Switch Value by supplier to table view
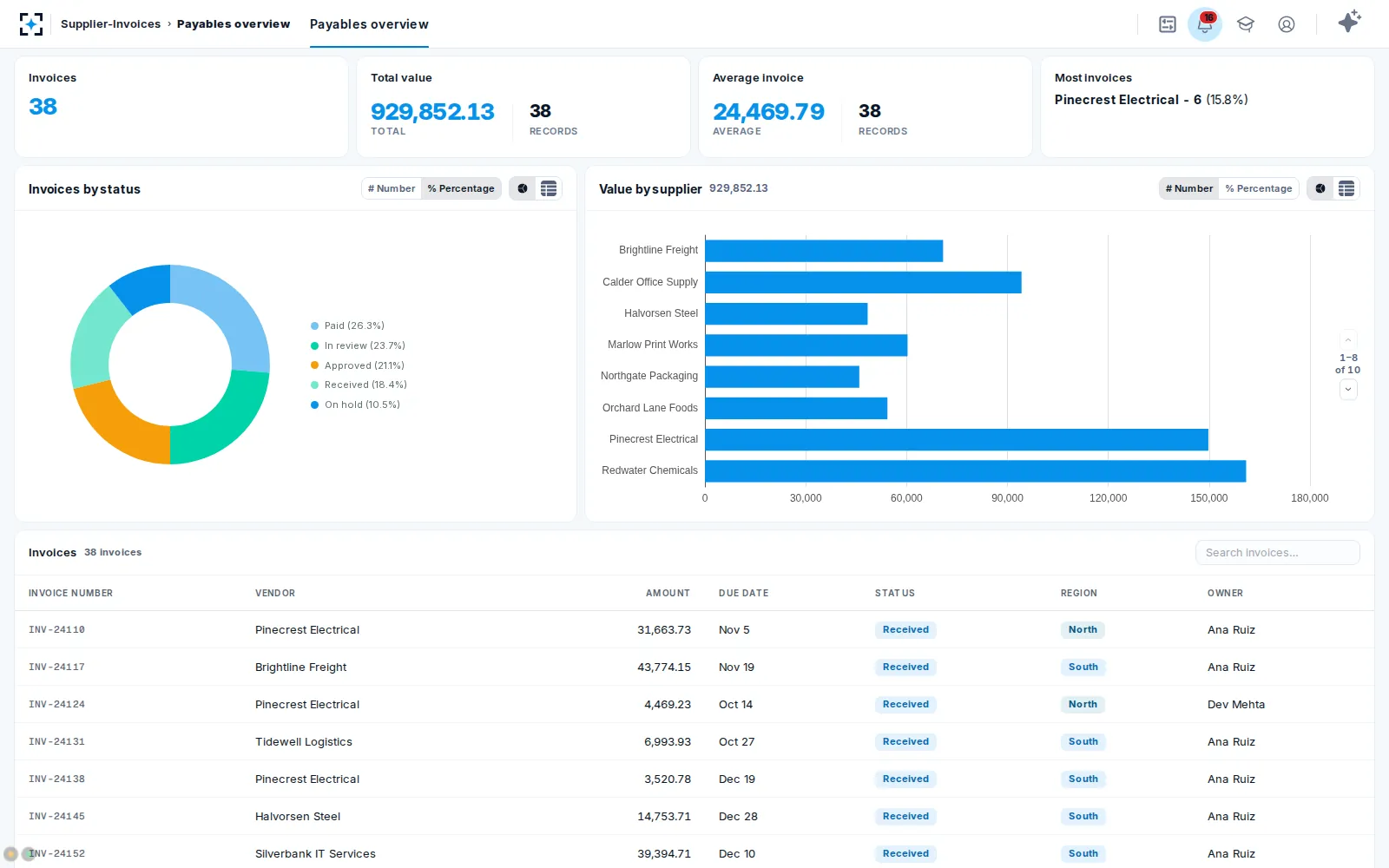 (1346, 188)
